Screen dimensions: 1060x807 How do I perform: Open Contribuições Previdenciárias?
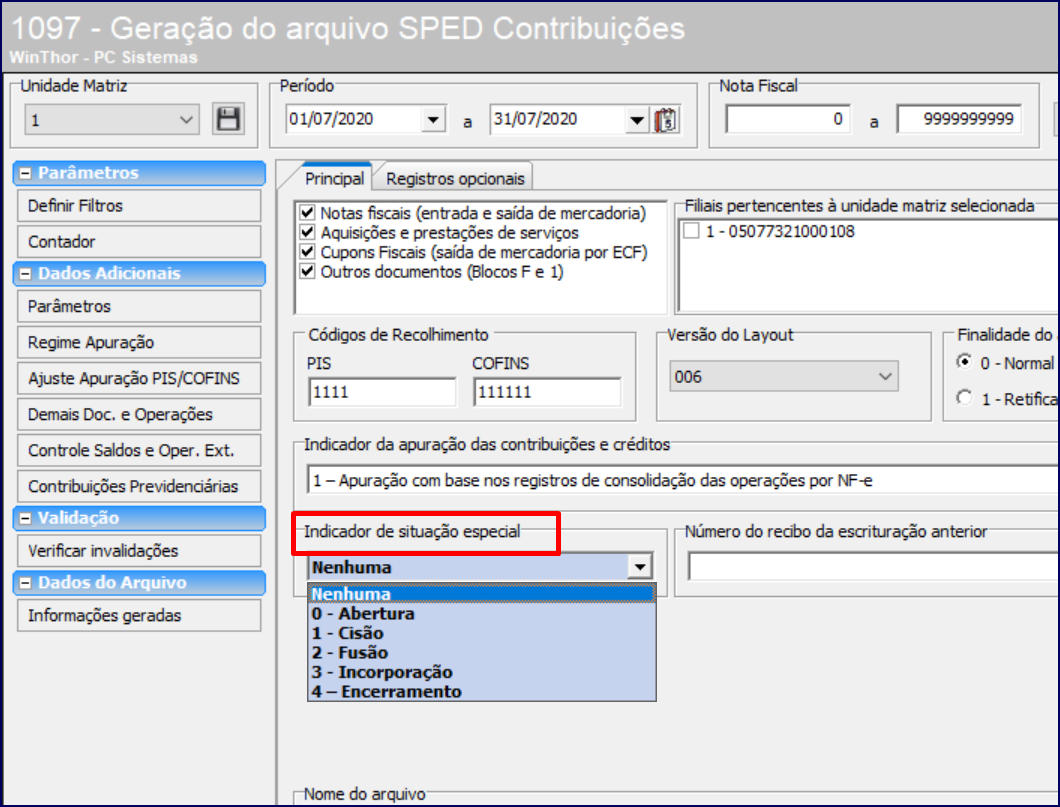[139, 486]
